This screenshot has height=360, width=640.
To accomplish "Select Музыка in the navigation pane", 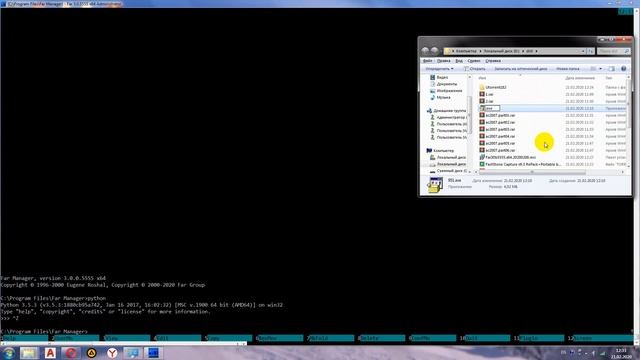I will coord(440,98).
